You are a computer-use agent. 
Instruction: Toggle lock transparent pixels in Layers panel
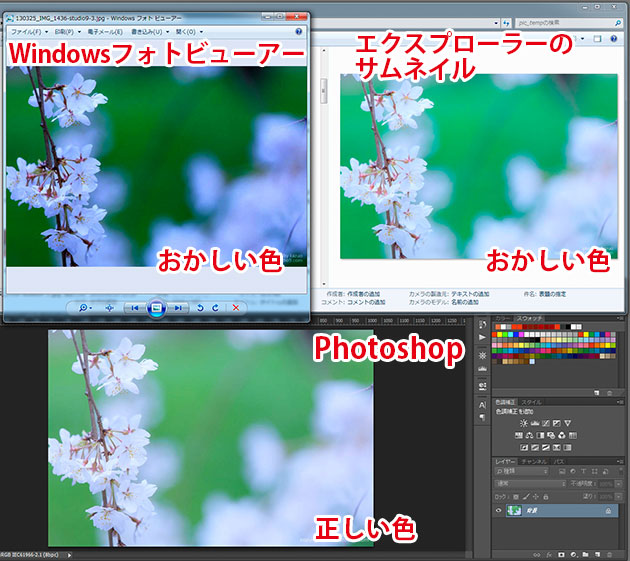[x=516, y=497]
